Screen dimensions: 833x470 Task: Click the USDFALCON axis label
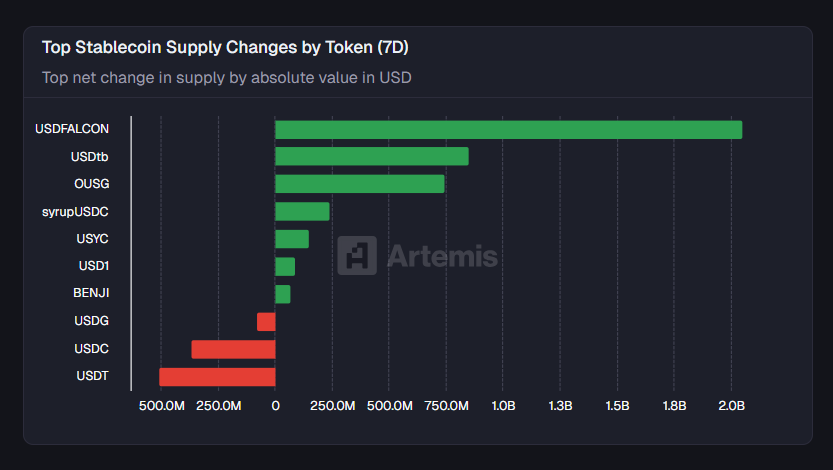[72, 129]
